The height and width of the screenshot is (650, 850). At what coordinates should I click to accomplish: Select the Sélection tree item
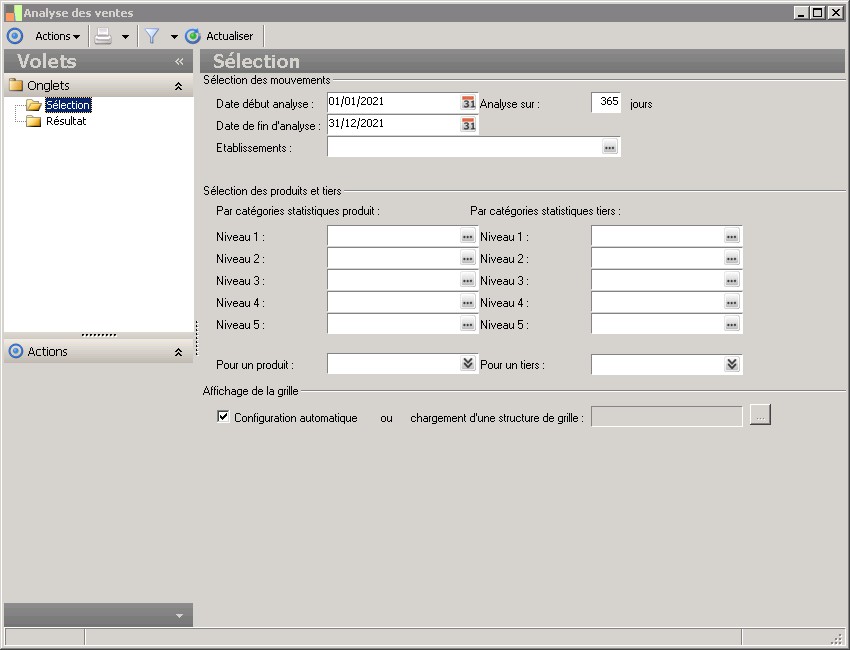pos(68,105)
